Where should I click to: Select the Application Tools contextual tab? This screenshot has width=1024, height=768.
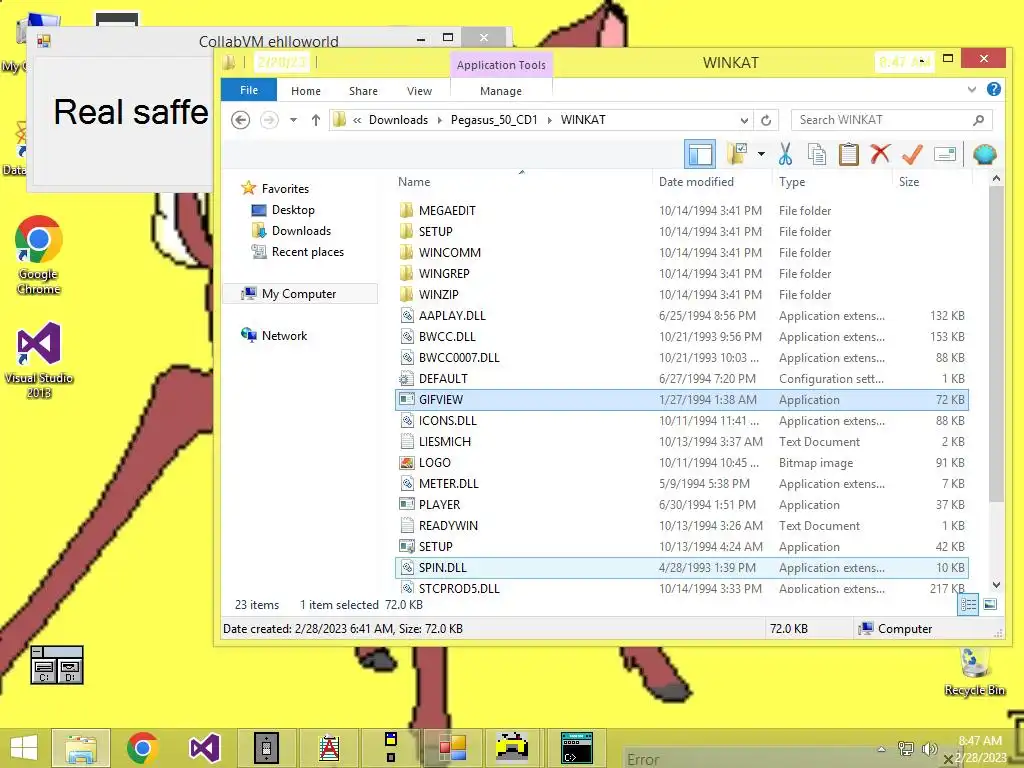(x=501, y=65)
